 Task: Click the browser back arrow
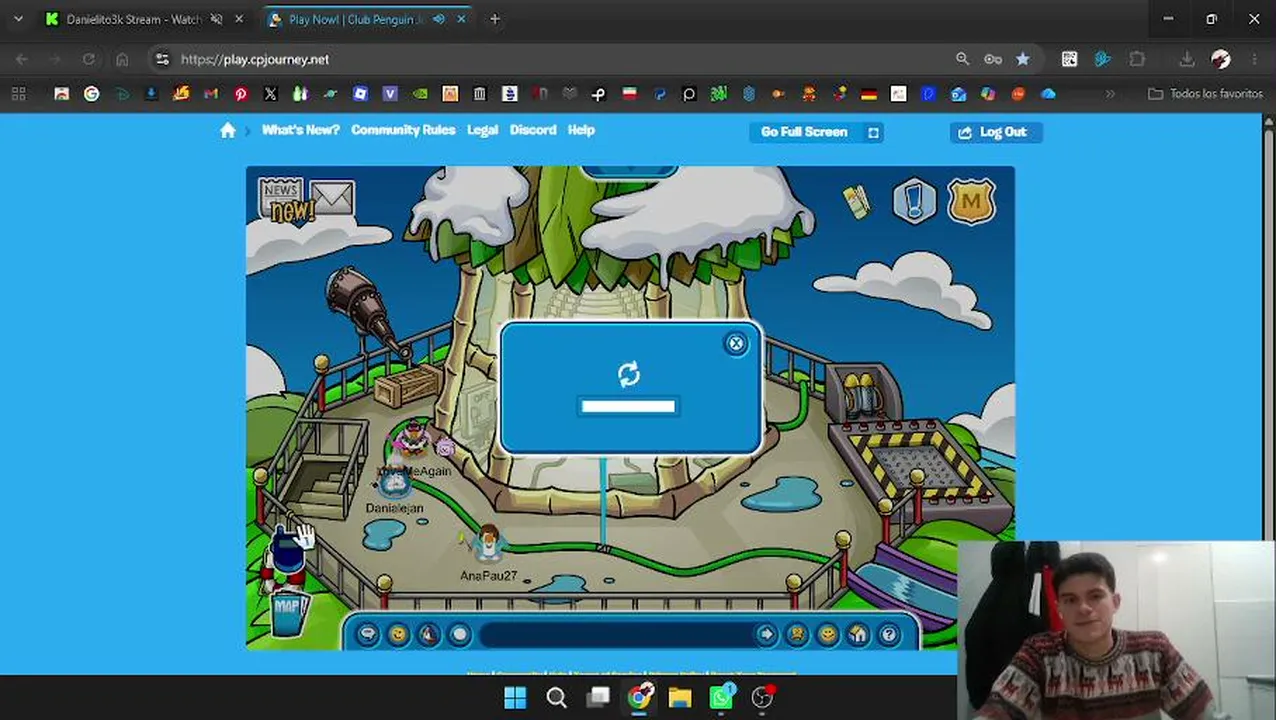[x=22, y=59]
